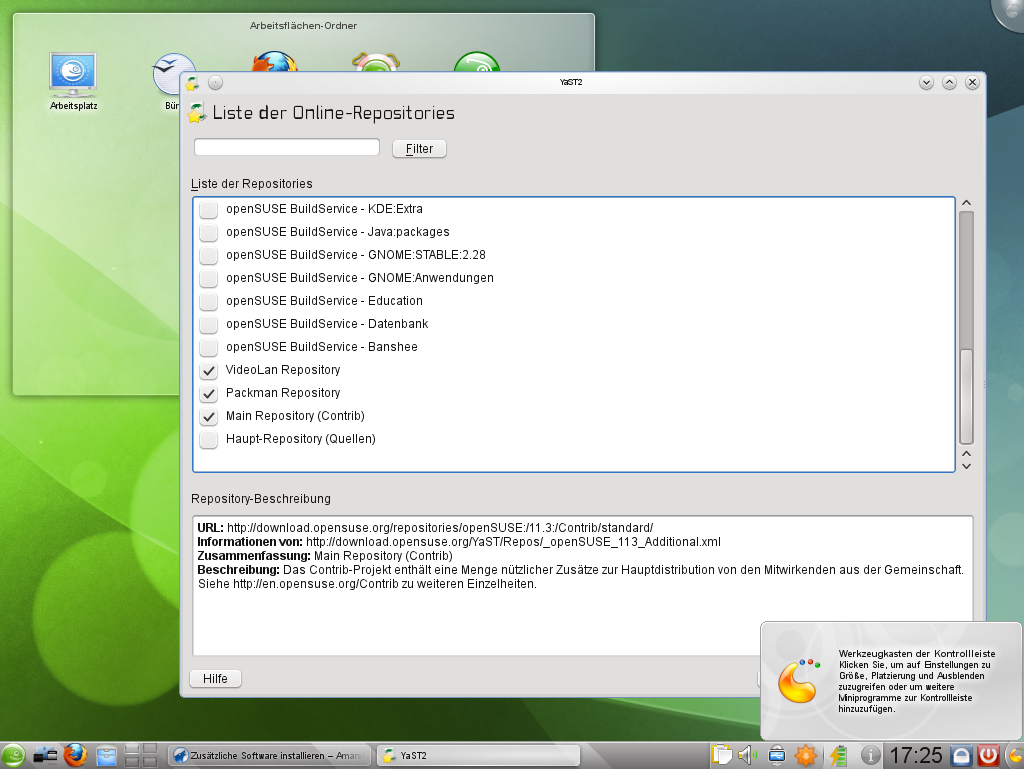This screenshot has width=1024, height=769.
Task: Click the volume speaker tray icon
Action: pos(747,755)
